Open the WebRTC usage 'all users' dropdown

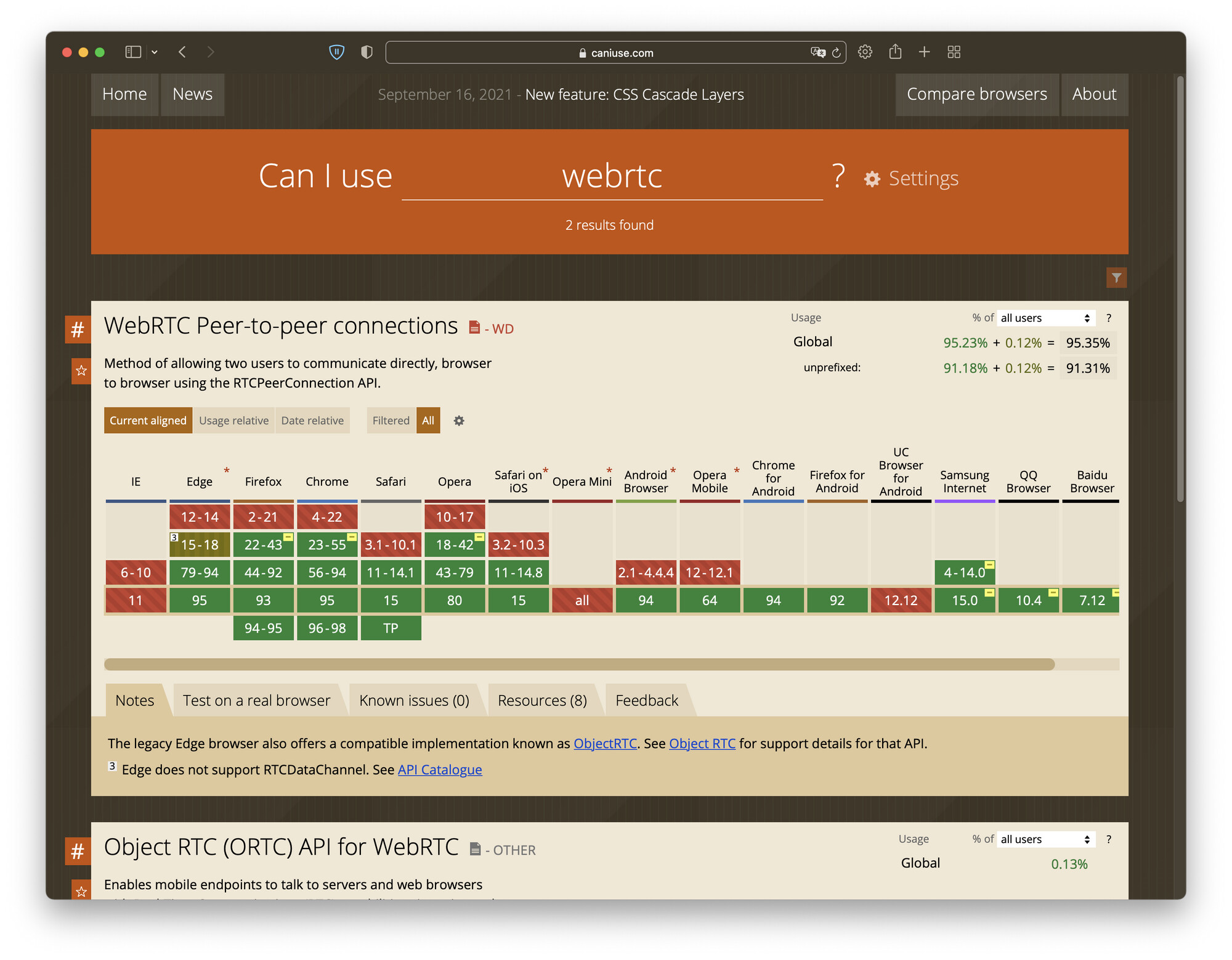(1045, 318)
